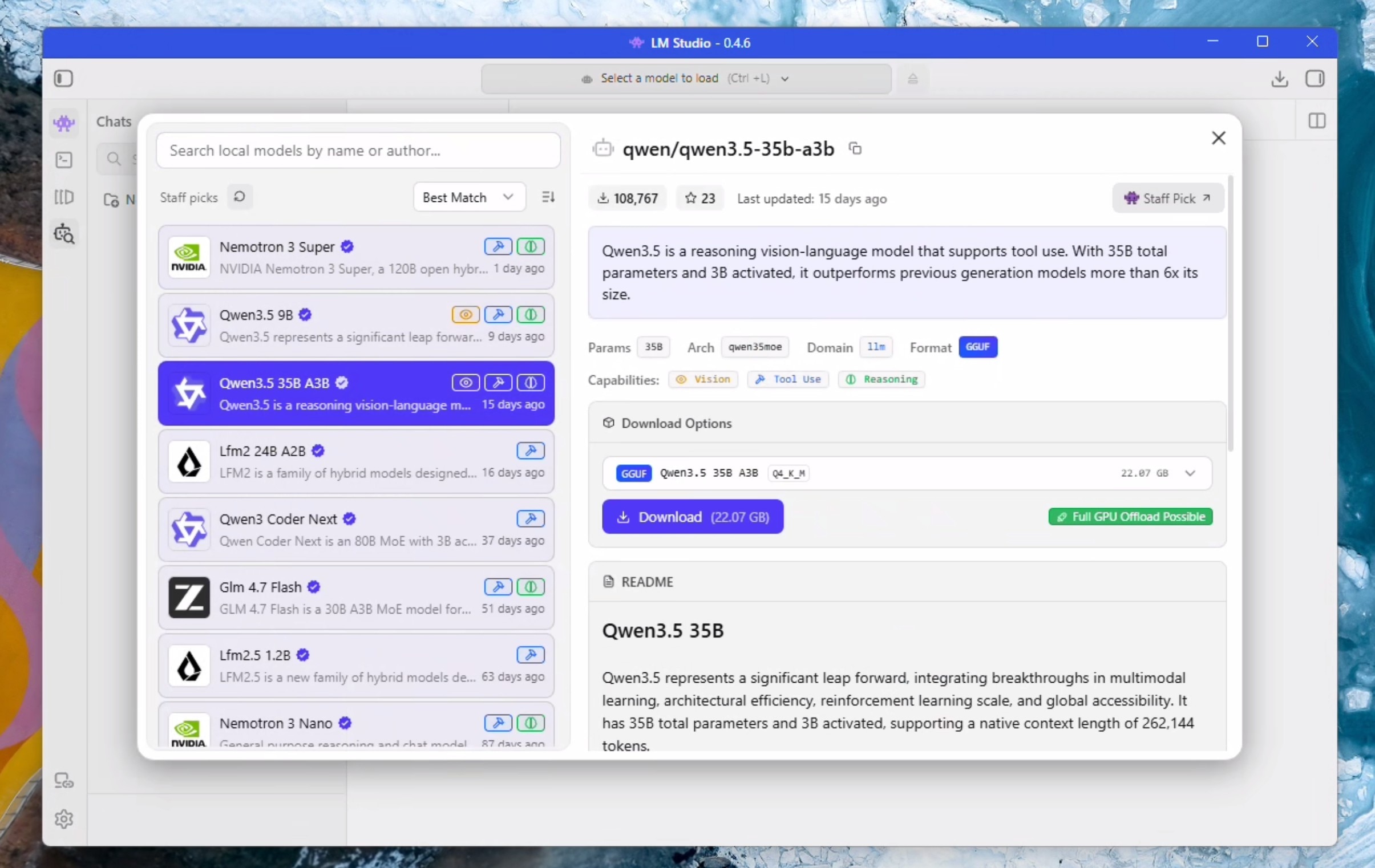The width and height of the screenshot is (1375, 868).
Task: Refresh the Staff picks list
Action: click(240, 197)
